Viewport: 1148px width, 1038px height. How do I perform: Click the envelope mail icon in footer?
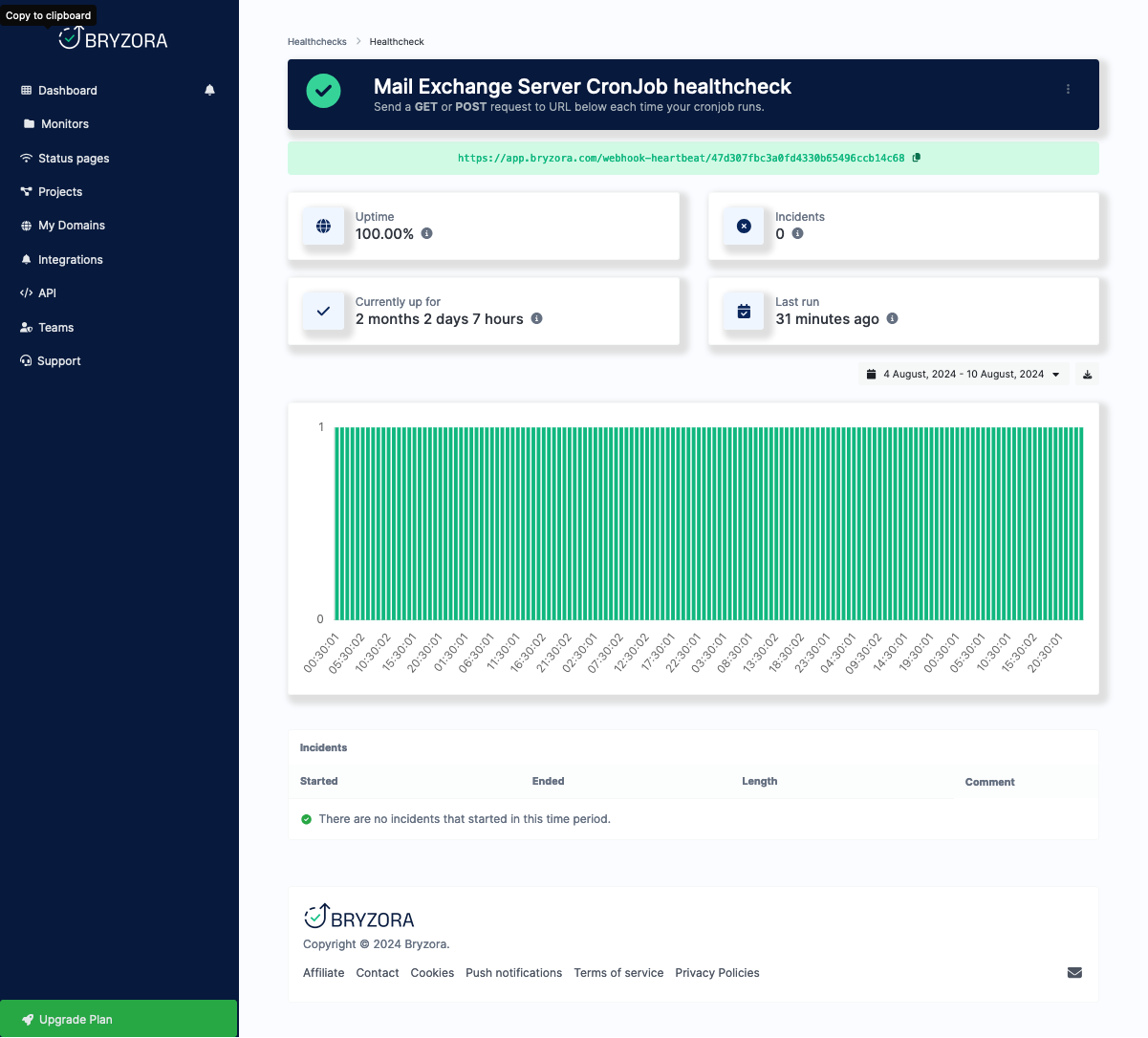click(1074, 972)
